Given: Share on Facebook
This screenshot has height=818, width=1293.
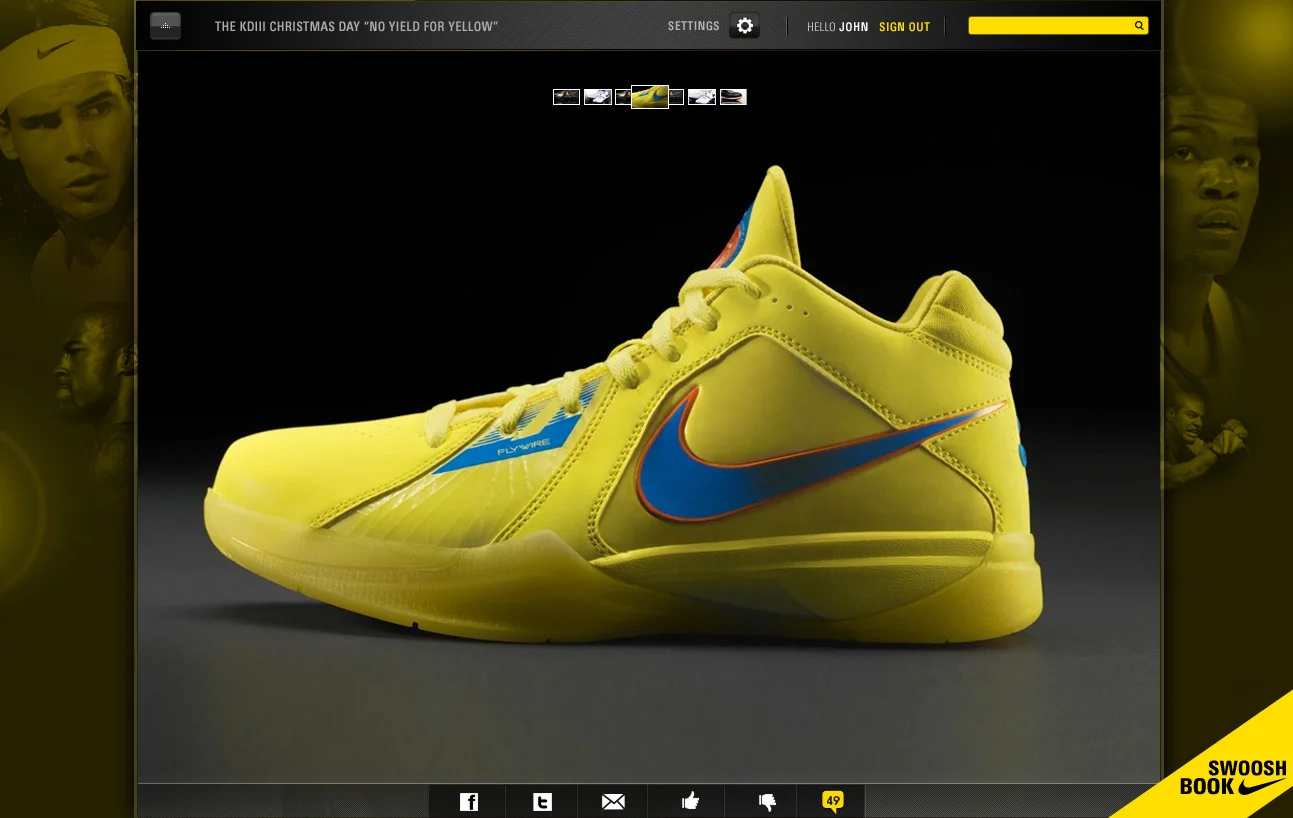Looking at the screenshot, I should coord(468,801).
